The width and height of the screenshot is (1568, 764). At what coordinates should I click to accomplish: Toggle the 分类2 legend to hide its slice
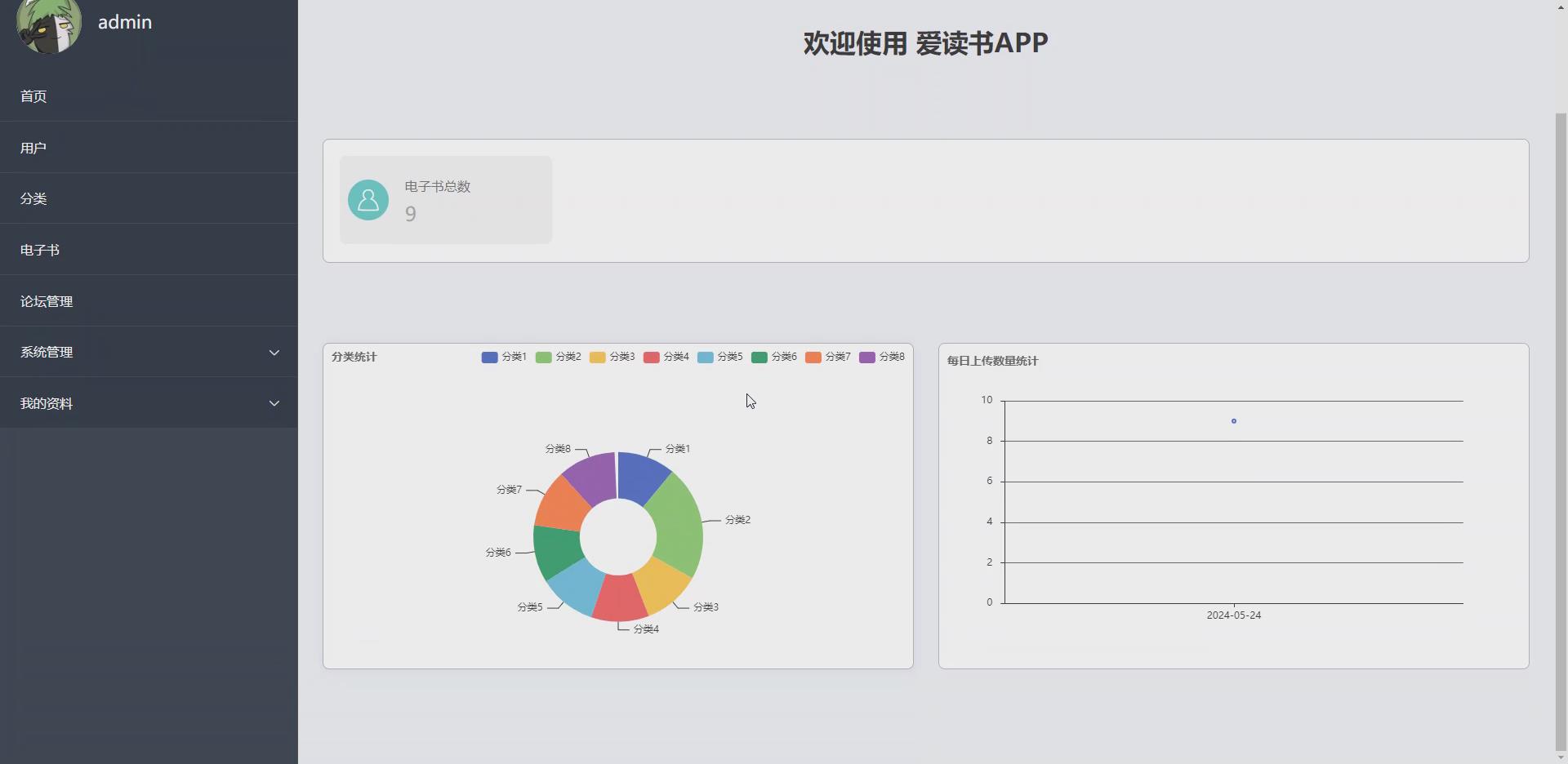click(x=542, y=357)
